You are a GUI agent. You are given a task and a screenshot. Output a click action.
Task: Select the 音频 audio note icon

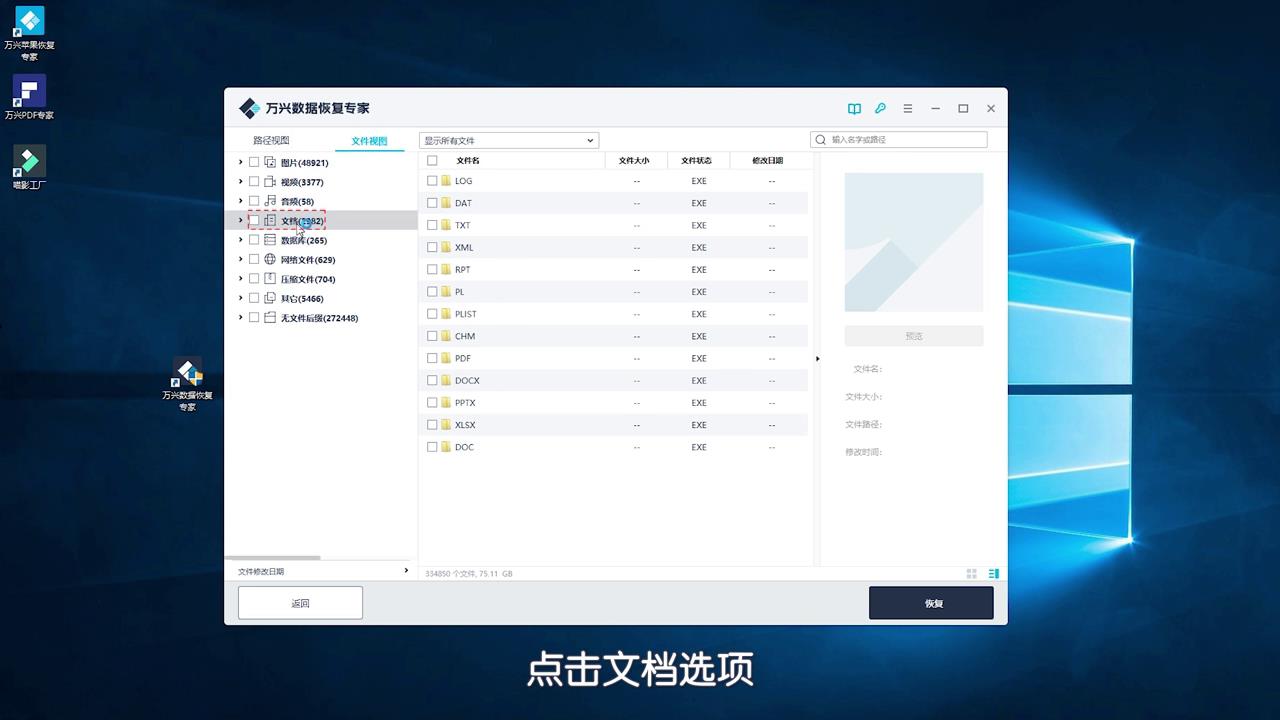pyautogui.click(x=270, y=201)
